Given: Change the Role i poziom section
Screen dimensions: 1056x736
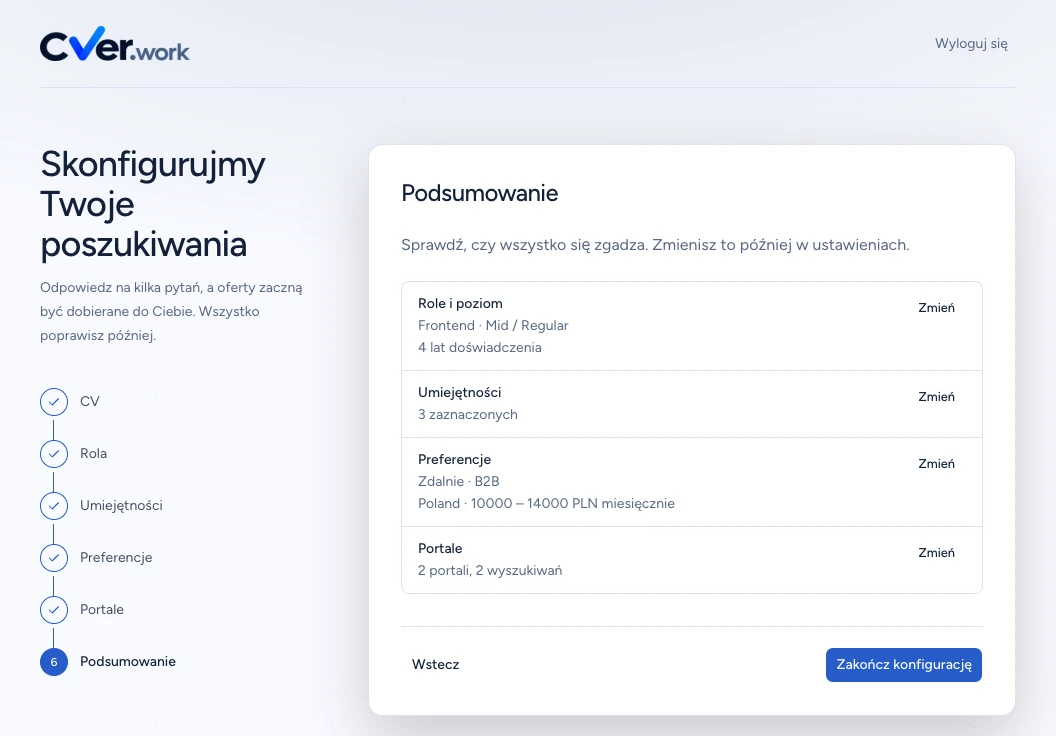Looking at the screenshot, I should click(x=936, y=308).
